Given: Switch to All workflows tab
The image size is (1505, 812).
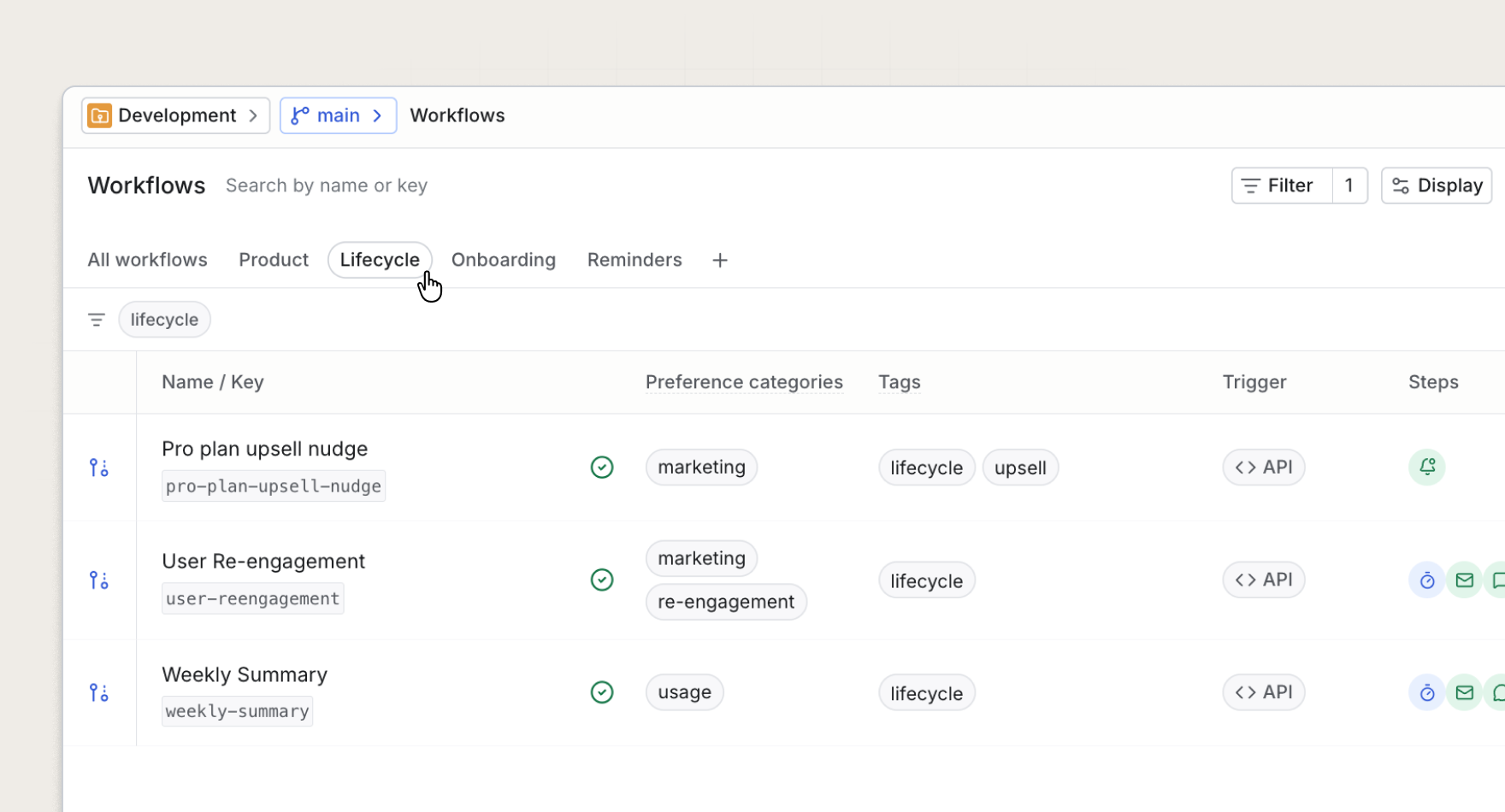Looking at the screenshot, I should click(147, 260).
